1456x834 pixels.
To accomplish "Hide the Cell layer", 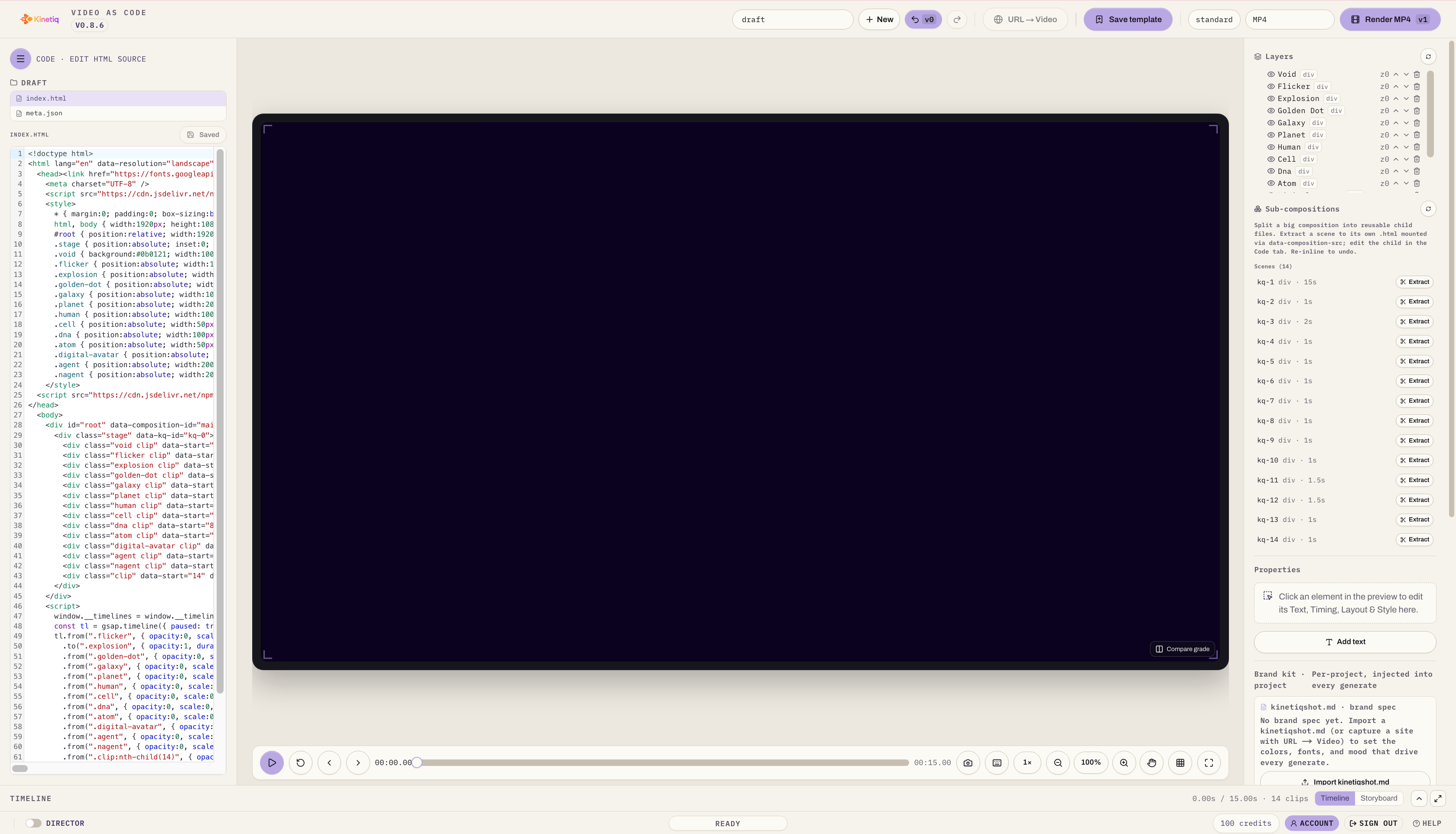I will point(1271,159).
